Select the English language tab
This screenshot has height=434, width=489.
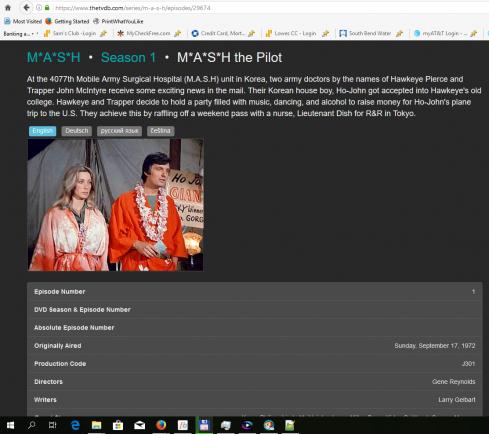pyautogui.click(x=42, y=131)
